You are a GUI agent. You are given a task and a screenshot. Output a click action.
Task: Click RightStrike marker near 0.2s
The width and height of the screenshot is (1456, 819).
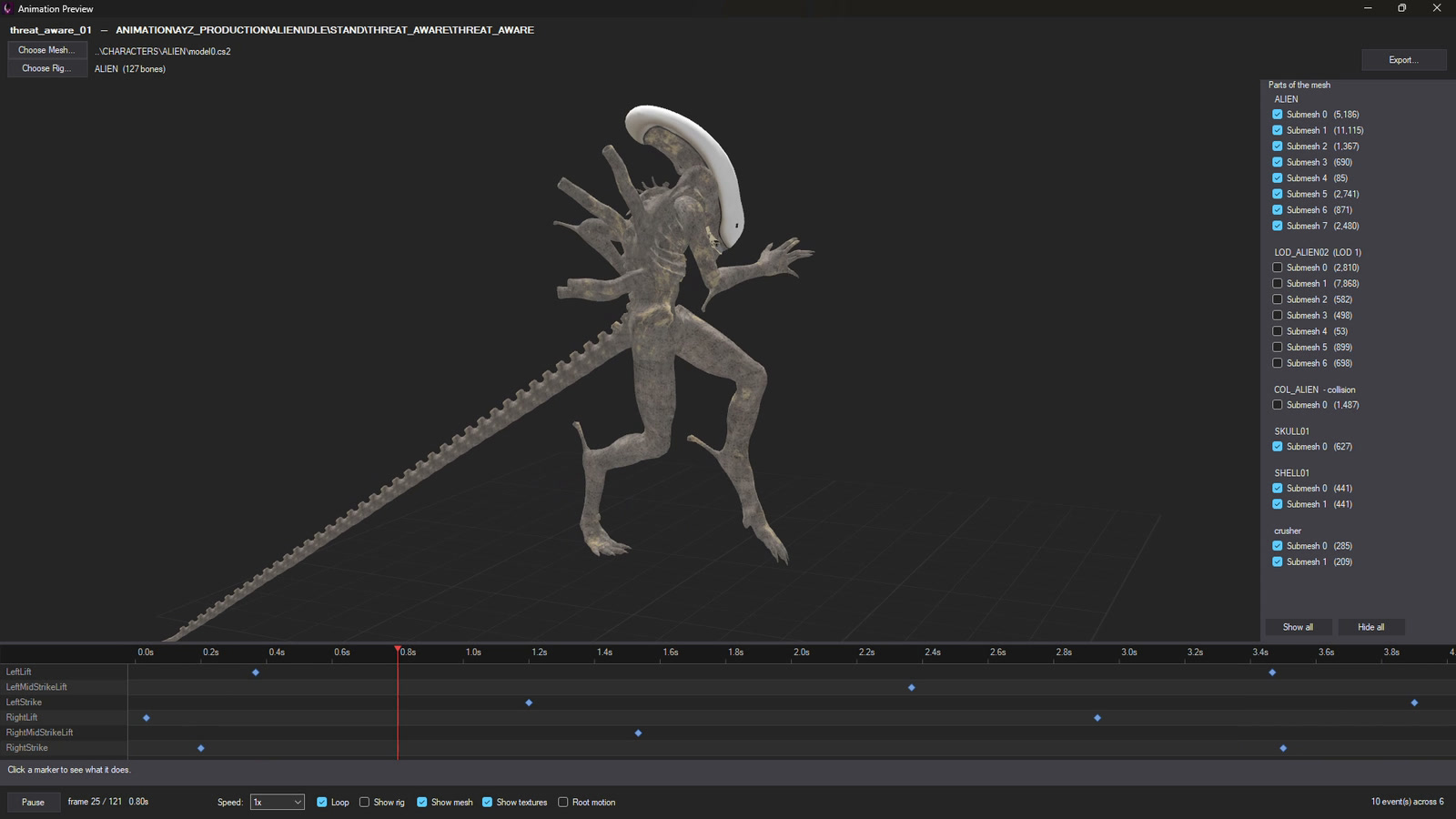pyautogui.click(x=201, y=748)
